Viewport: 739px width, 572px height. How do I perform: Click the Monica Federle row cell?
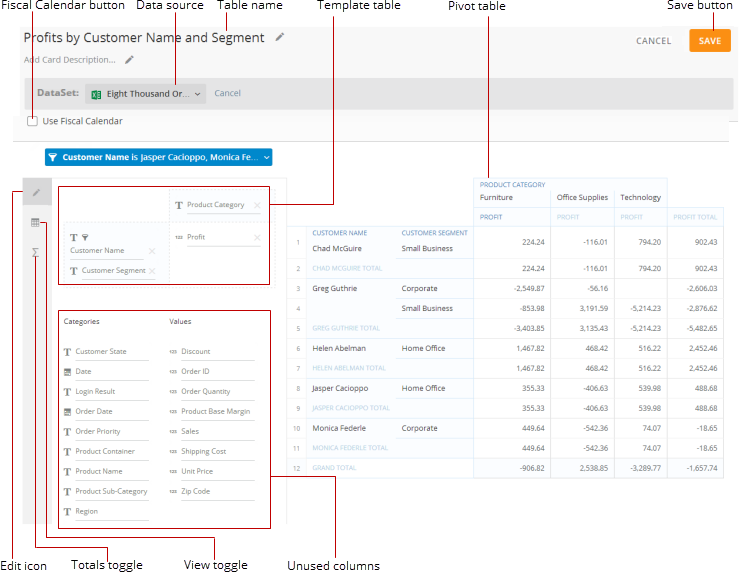(339, 428)
